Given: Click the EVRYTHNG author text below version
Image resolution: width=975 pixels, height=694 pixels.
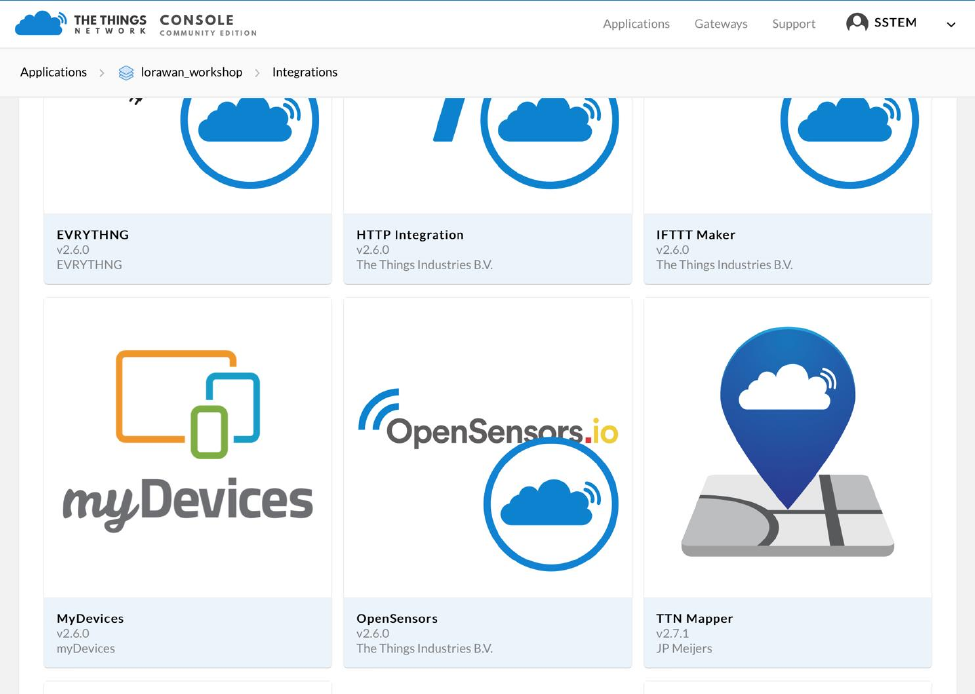Looking at the screenshot, I should [x=89, y=264].
